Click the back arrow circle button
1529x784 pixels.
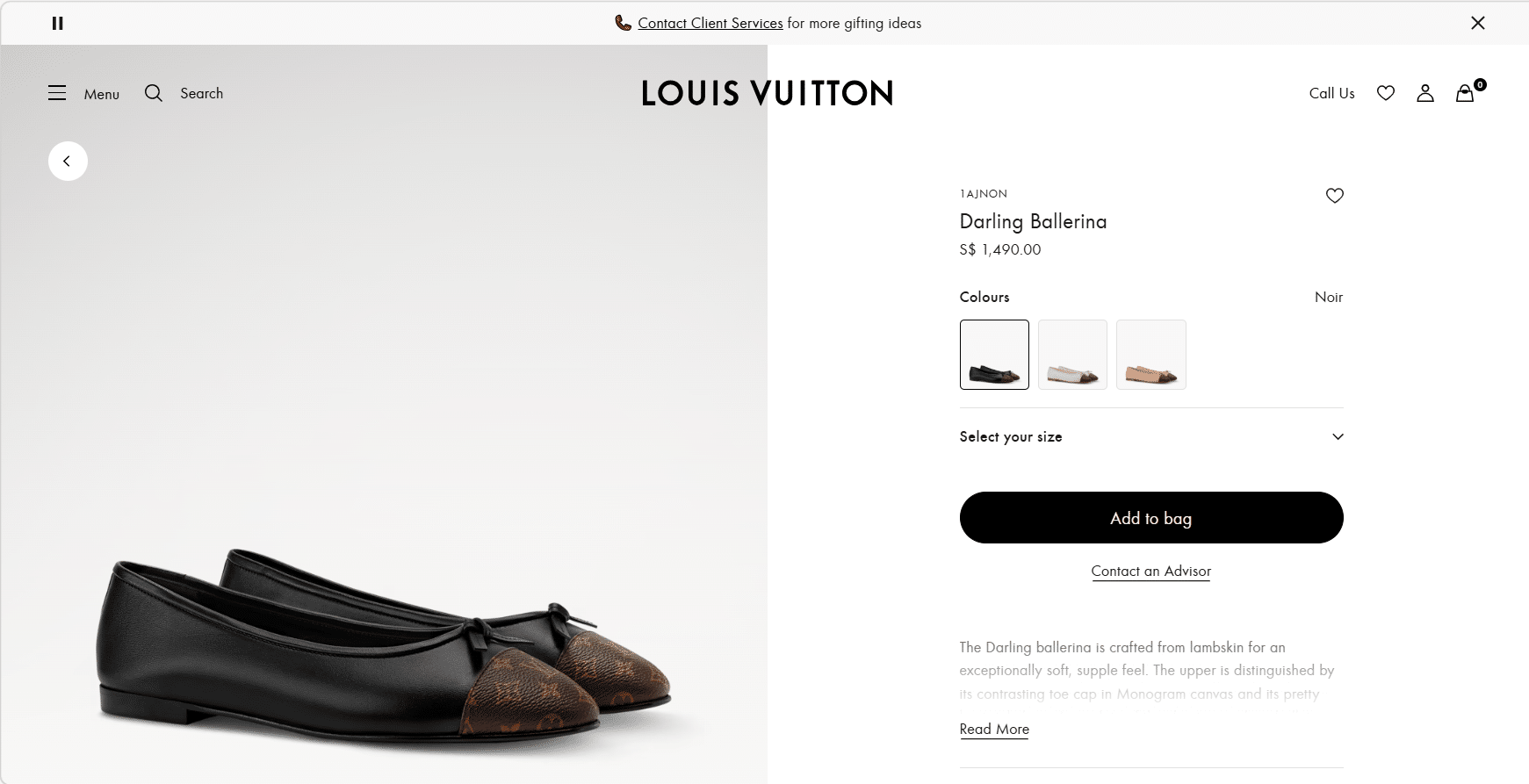(x=68, y=162)
